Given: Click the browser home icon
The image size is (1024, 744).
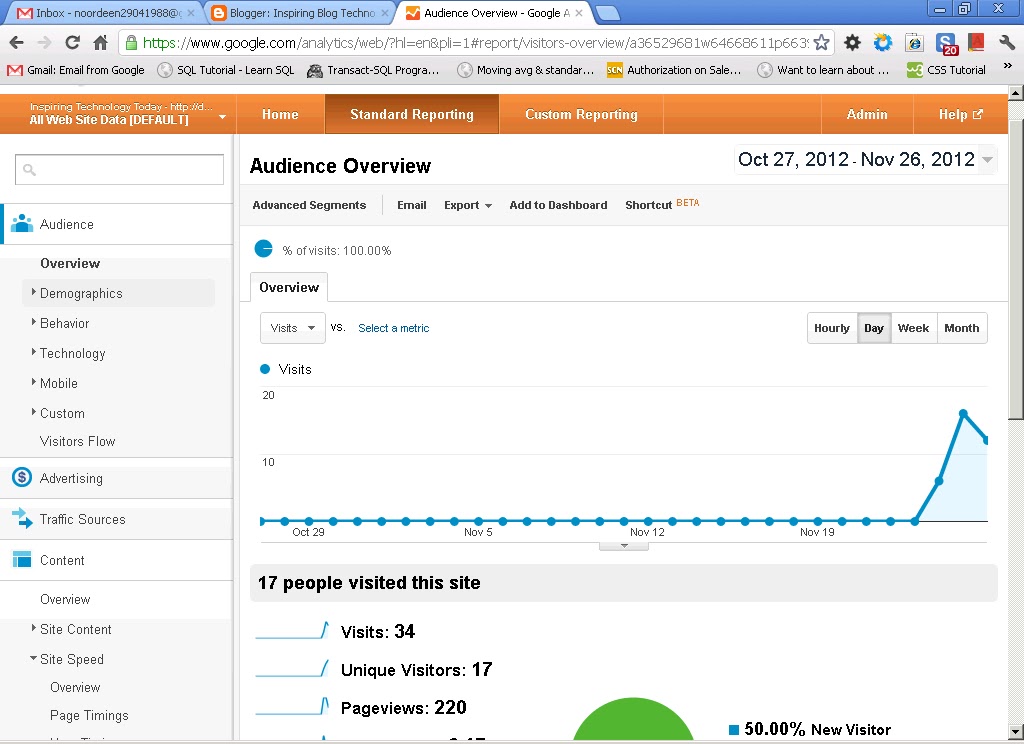Looking at the screenshot, I should point(100,43).
